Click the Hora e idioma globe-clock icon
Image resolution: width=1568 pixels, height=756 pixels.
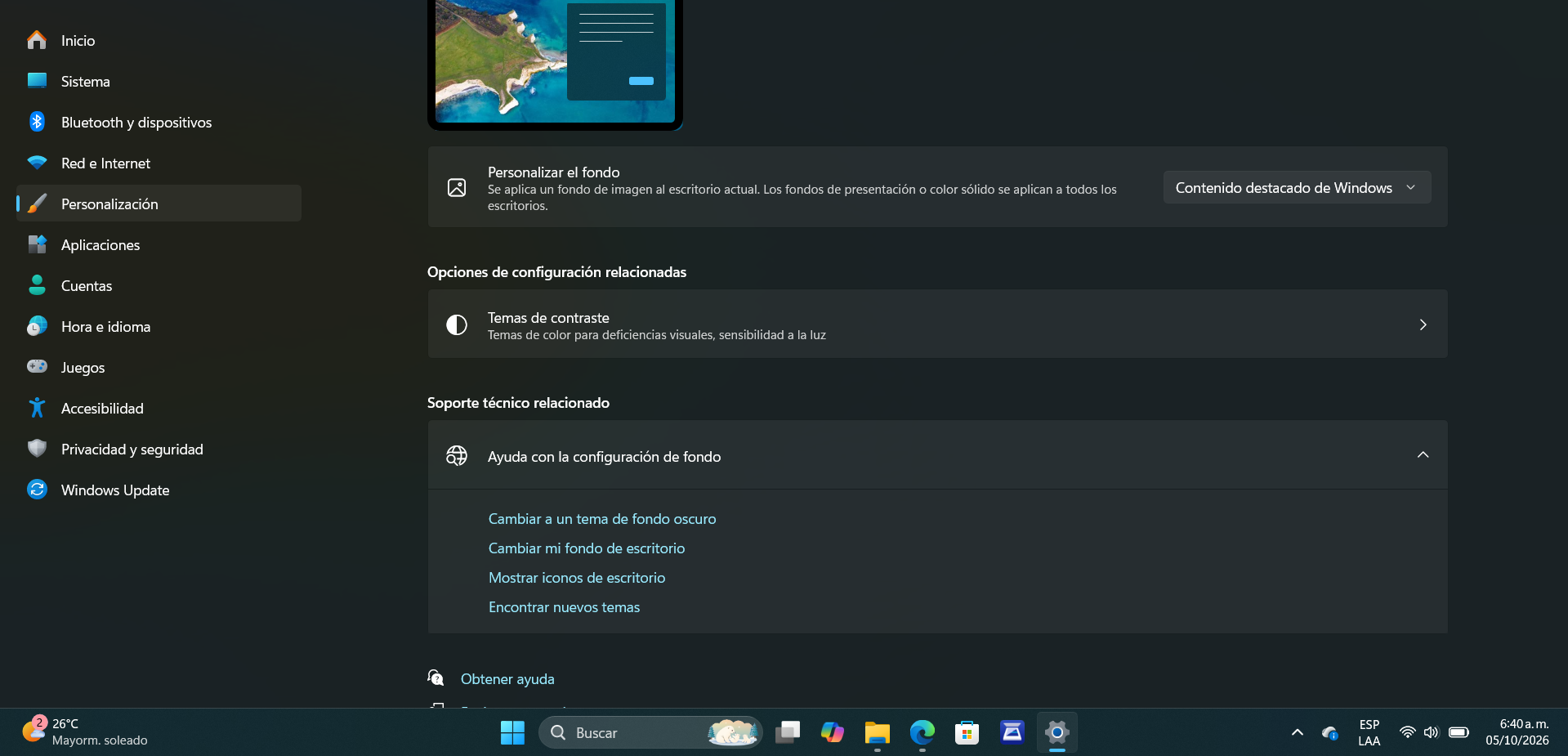[x=37, y=326]
